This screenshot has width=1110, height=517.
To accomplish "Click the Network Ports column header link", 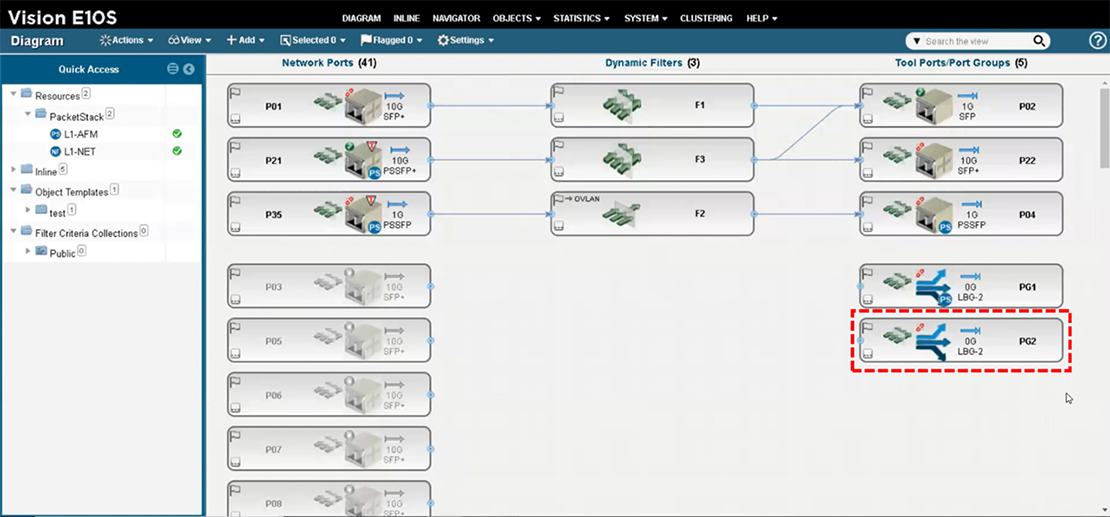I will pos(318,63).
